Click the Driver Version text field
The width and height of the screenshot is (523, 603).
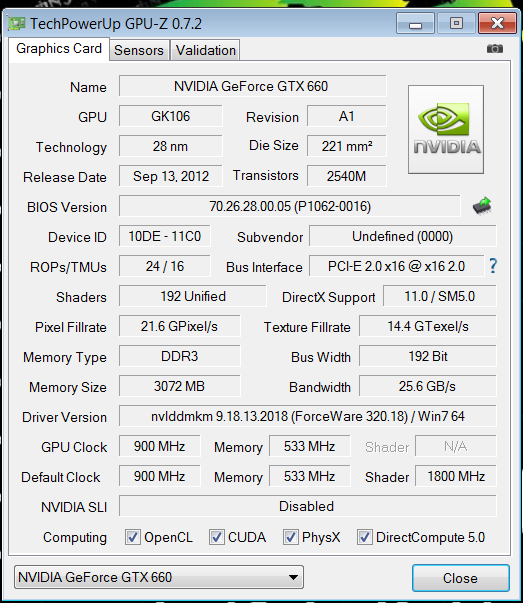[x=308, y=416]
